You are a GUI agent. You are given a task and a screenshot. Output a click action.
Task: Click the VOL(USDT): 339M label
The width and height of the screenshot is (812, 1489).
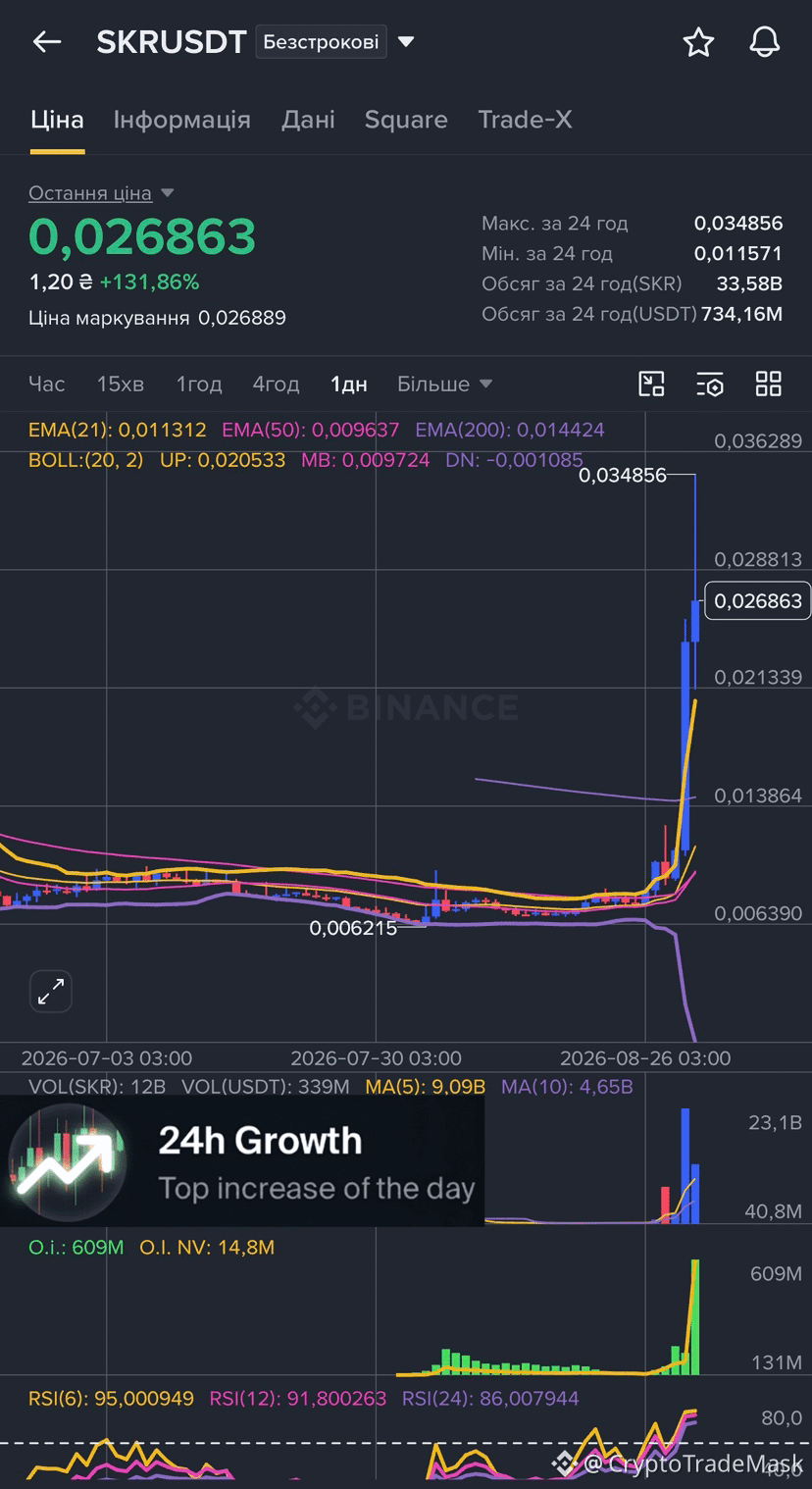point(266,1087)
